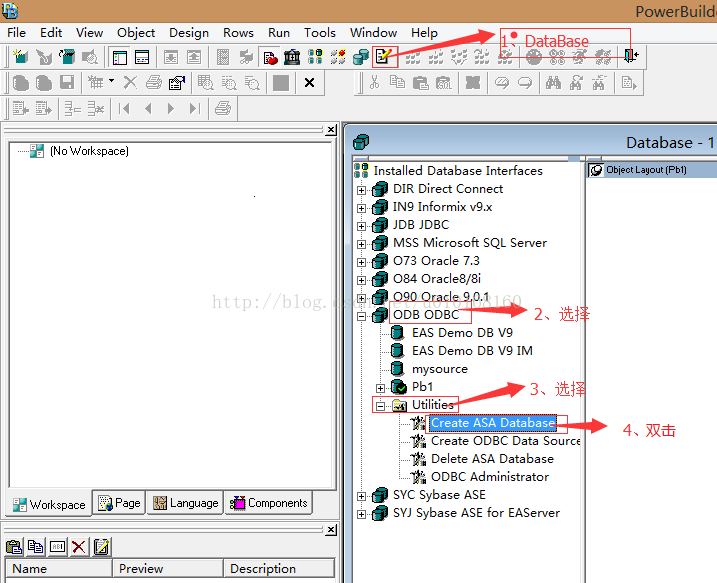Click the Properties icon in second toolbar
Image resolution: width=717 pixels, height=583 pixels.
coord(177,83)
